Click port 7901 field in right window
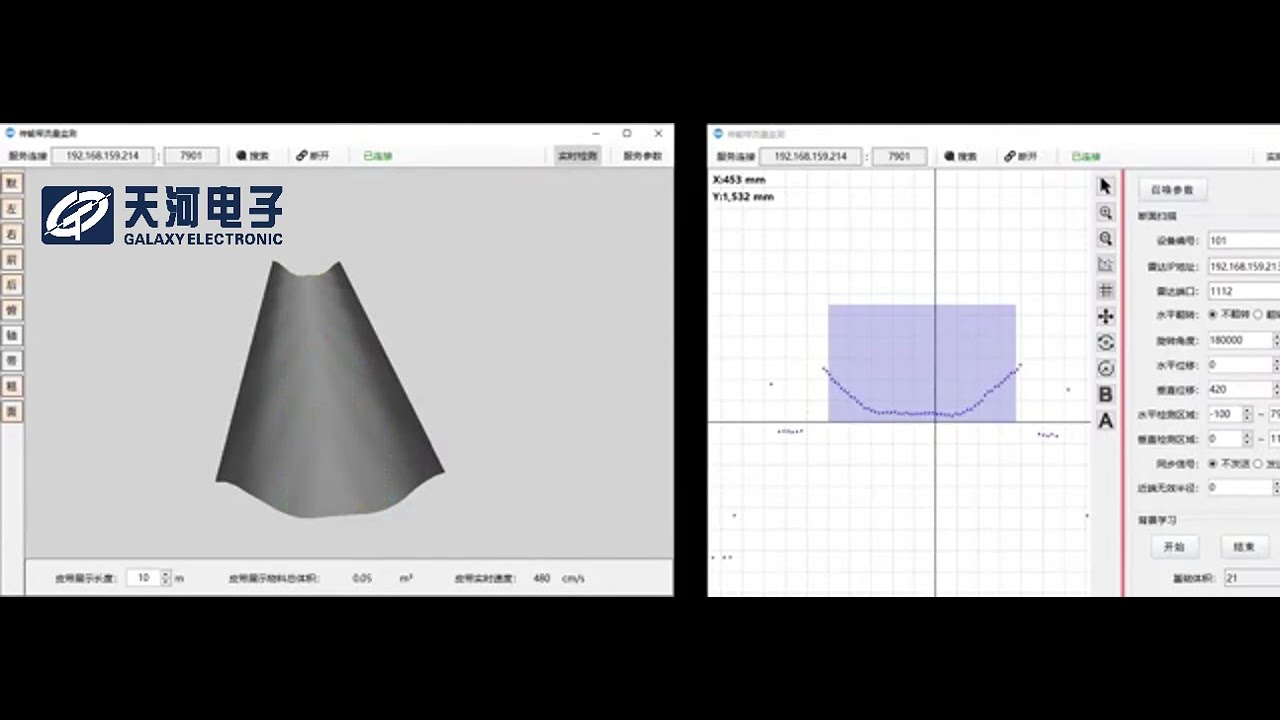This screenshot has height=720, width=1280. click(x=899, y=157)
